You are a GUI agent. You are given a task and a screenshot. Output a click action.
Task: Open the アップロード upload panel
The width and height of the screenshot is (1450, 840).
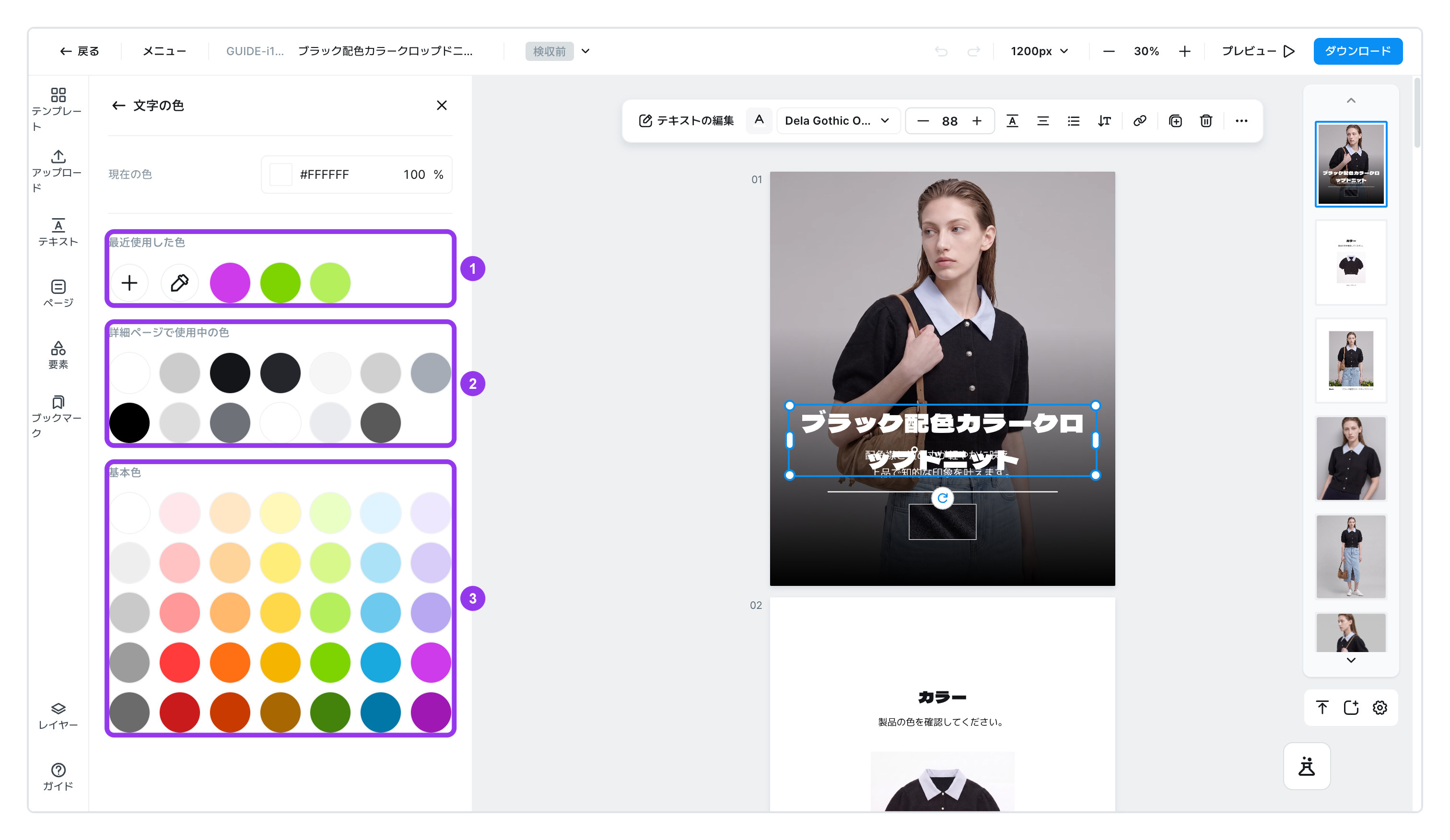(58, 171)
